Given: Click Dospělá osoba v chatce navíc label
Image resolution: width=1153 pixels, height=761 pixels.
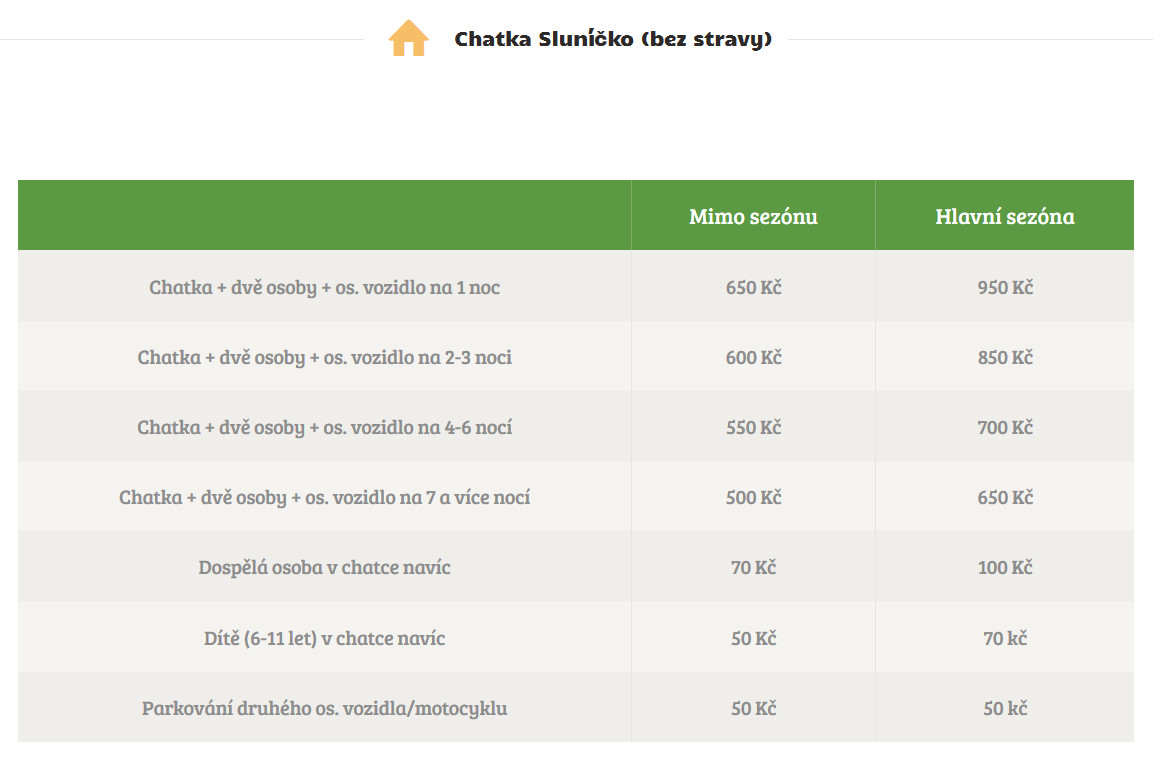Looking at the screenshot, I should coord(325,568).
